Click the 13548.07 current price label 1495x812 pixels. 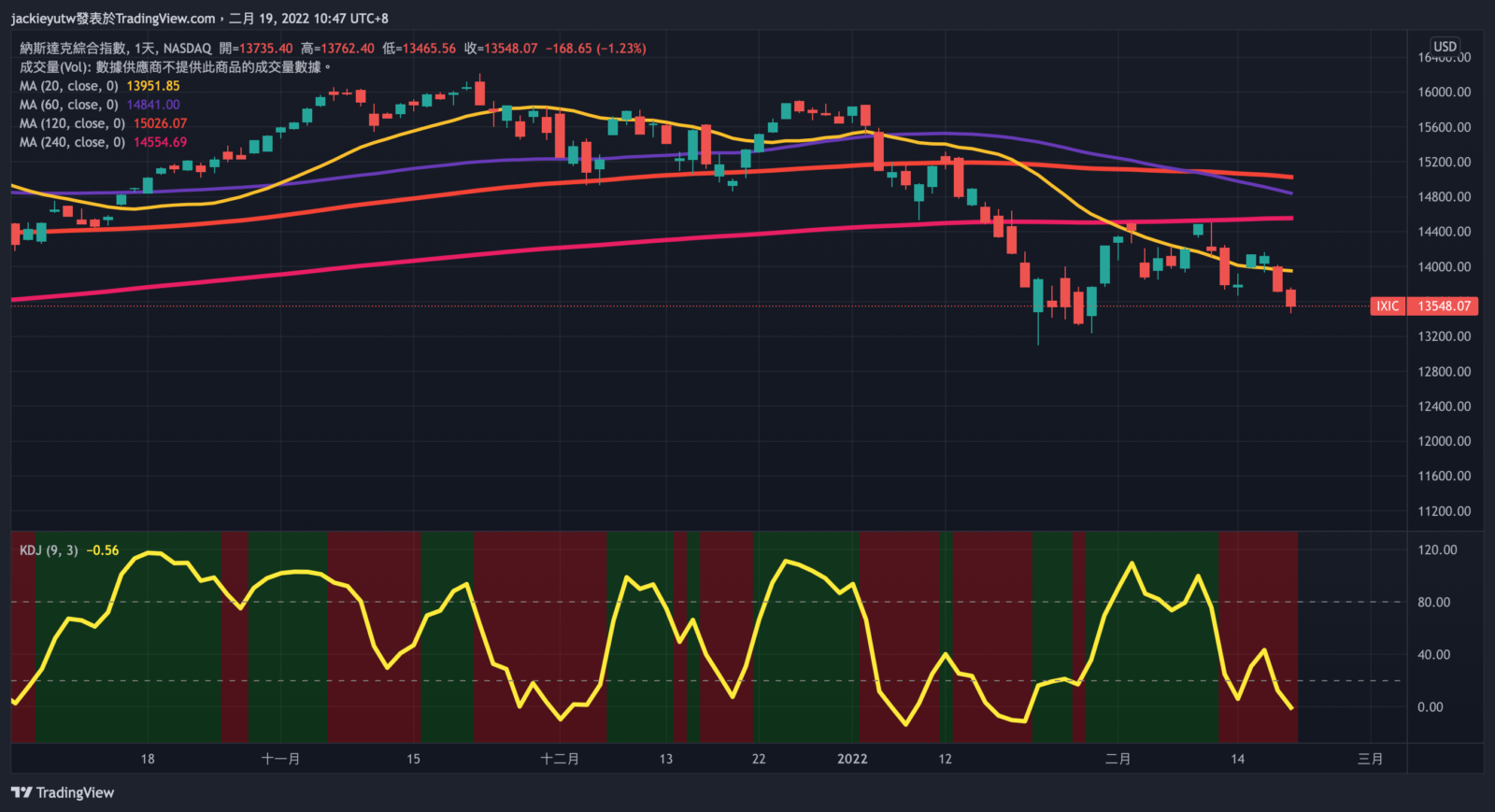click(1444, 306)
